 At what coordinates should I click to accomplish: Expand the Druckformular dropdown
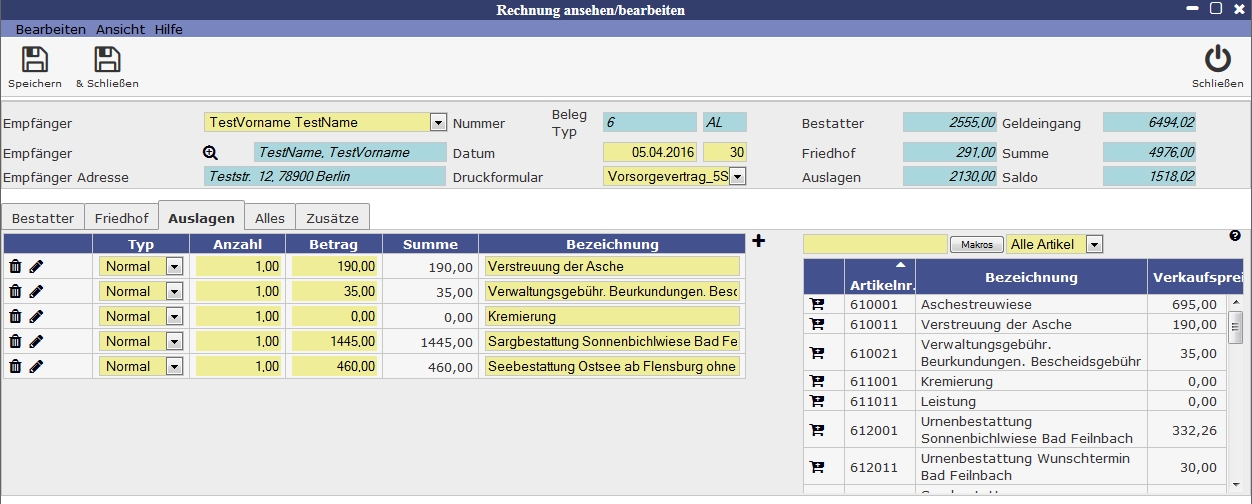(737, 177)
